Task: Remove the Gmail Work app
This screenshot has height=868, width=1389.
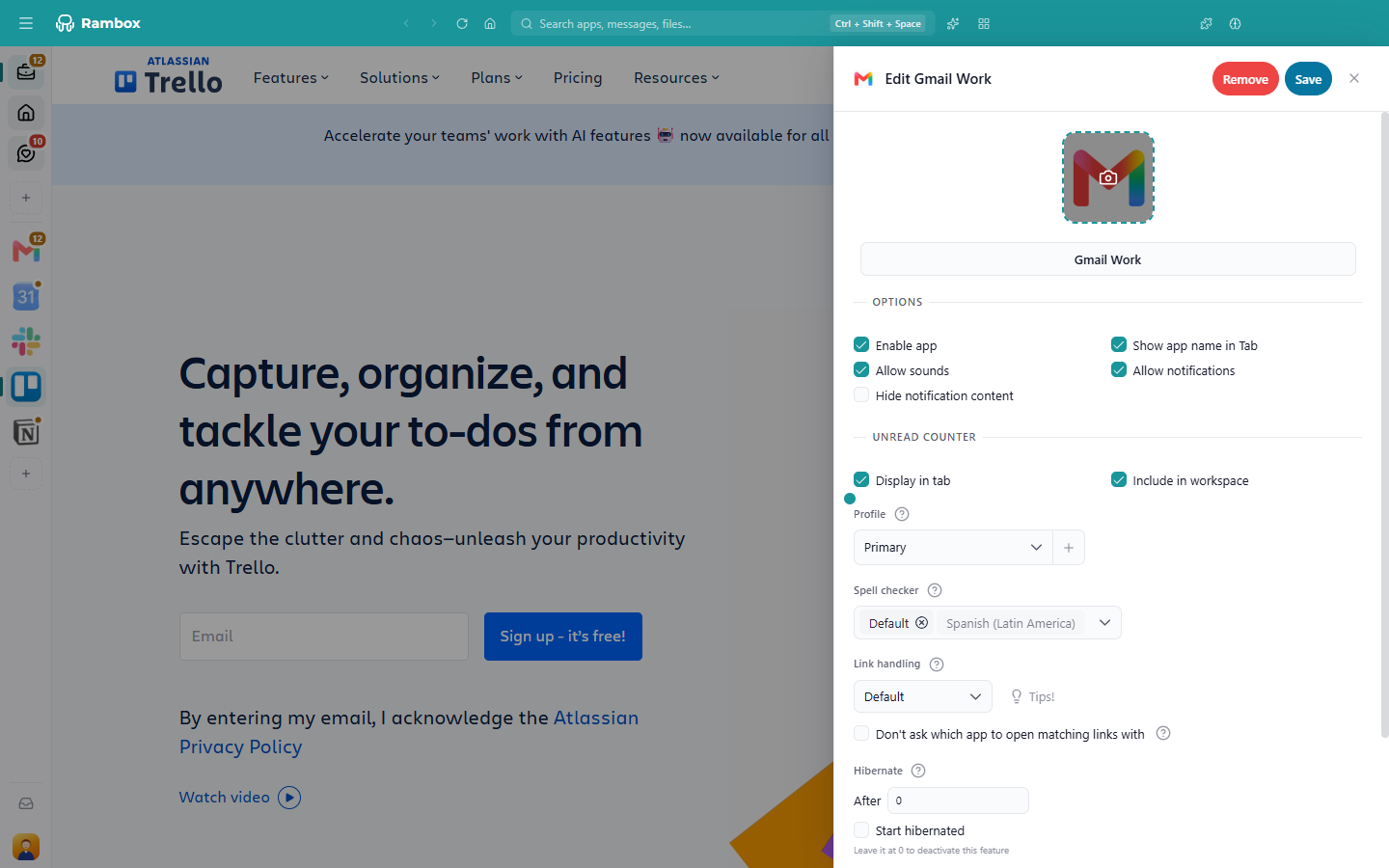Action: [x=1245, y=79]
